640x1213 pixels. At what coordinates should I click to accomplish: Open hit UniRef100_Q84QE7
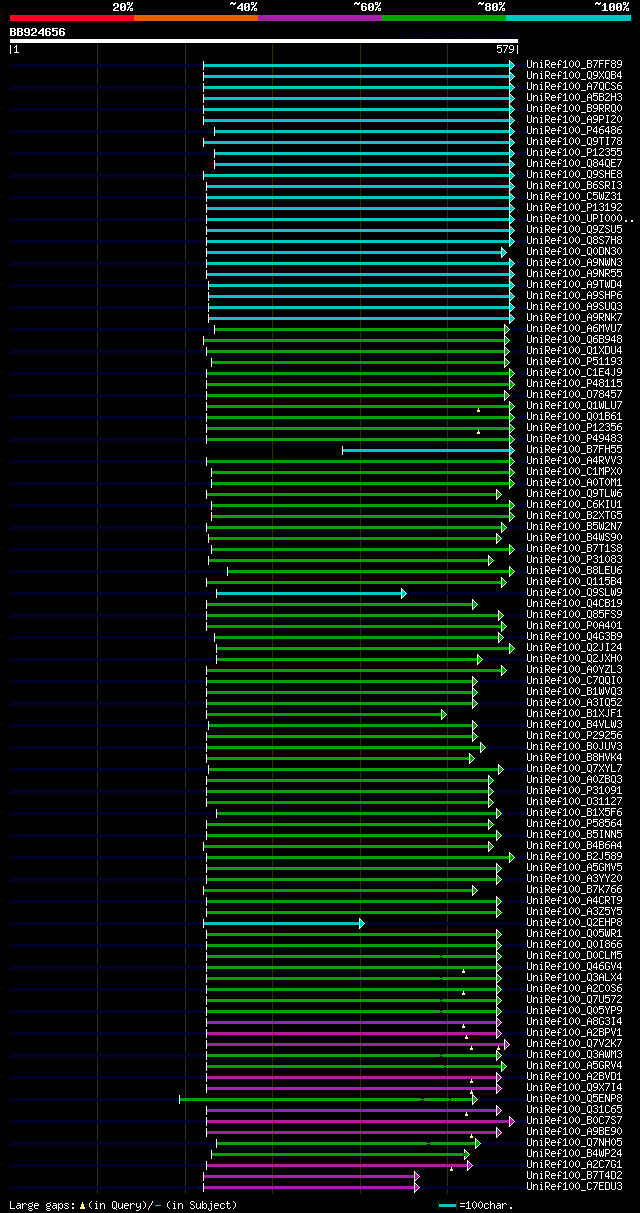[x=574, y=164]
